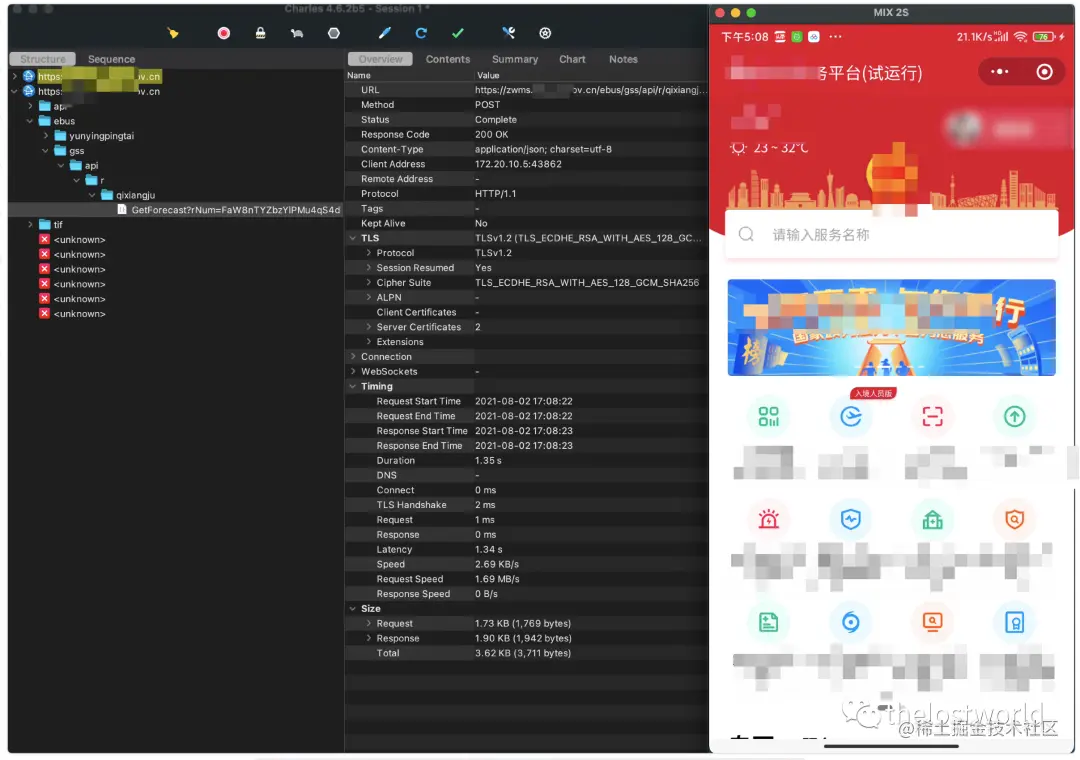Click the search magnifier icon

(x=746, y=234)
